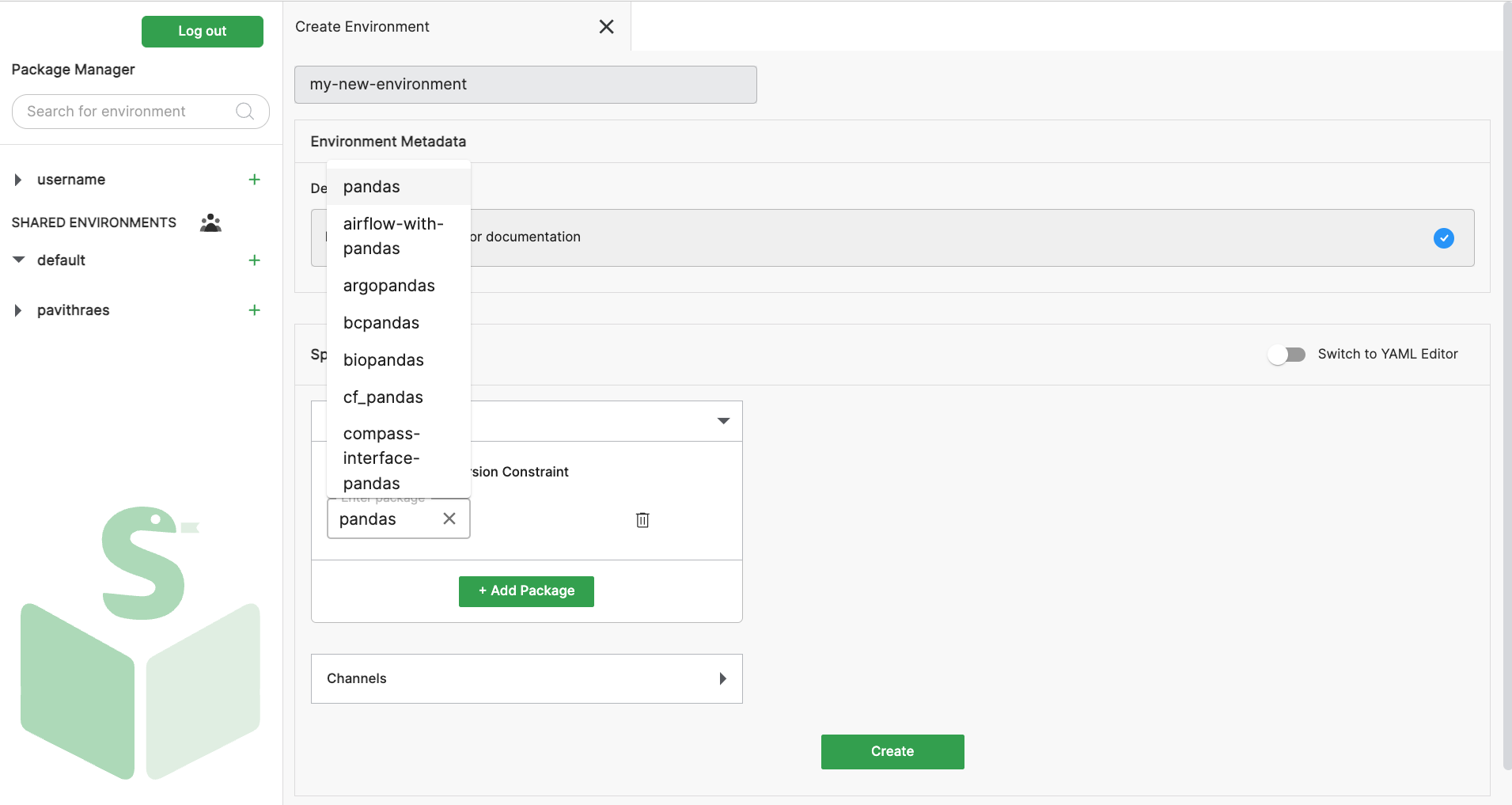Collapse the packages section dropdown arrow

[723, 421]
